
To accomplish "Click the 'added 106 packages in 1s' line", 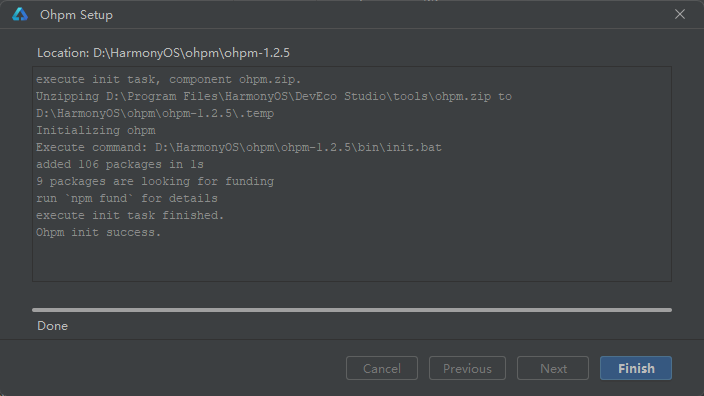I will click(120, 164).
